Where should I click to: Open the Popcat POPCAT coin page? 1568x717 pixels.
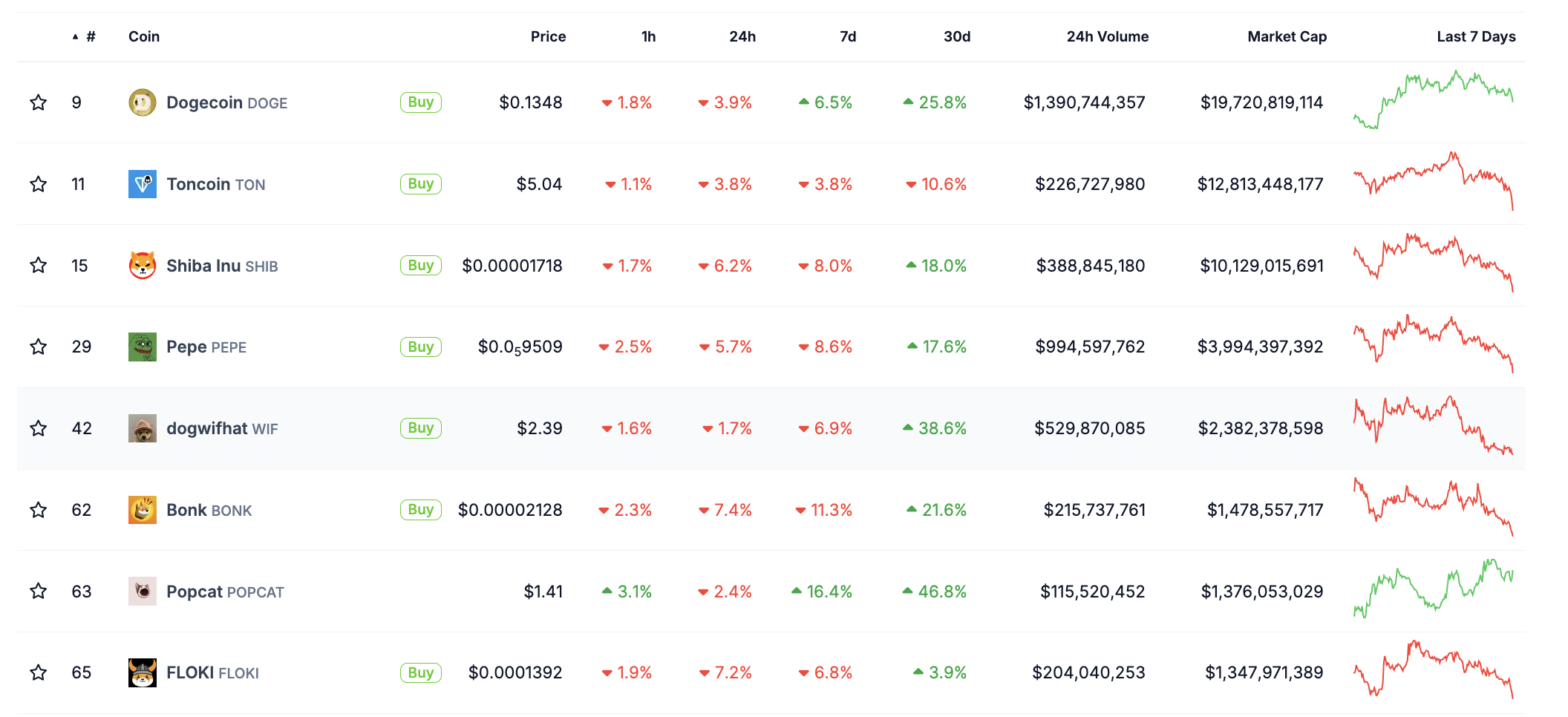(225, 592)
